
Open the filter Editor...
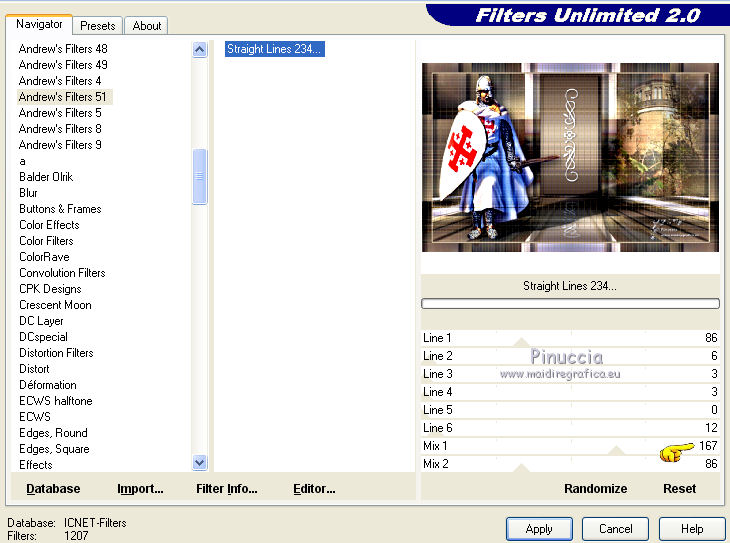[x=314, y=489]
